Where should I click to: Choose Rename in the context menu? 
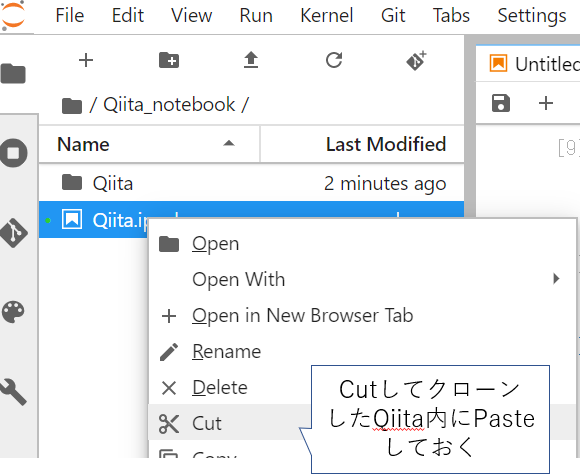point(226,351)
